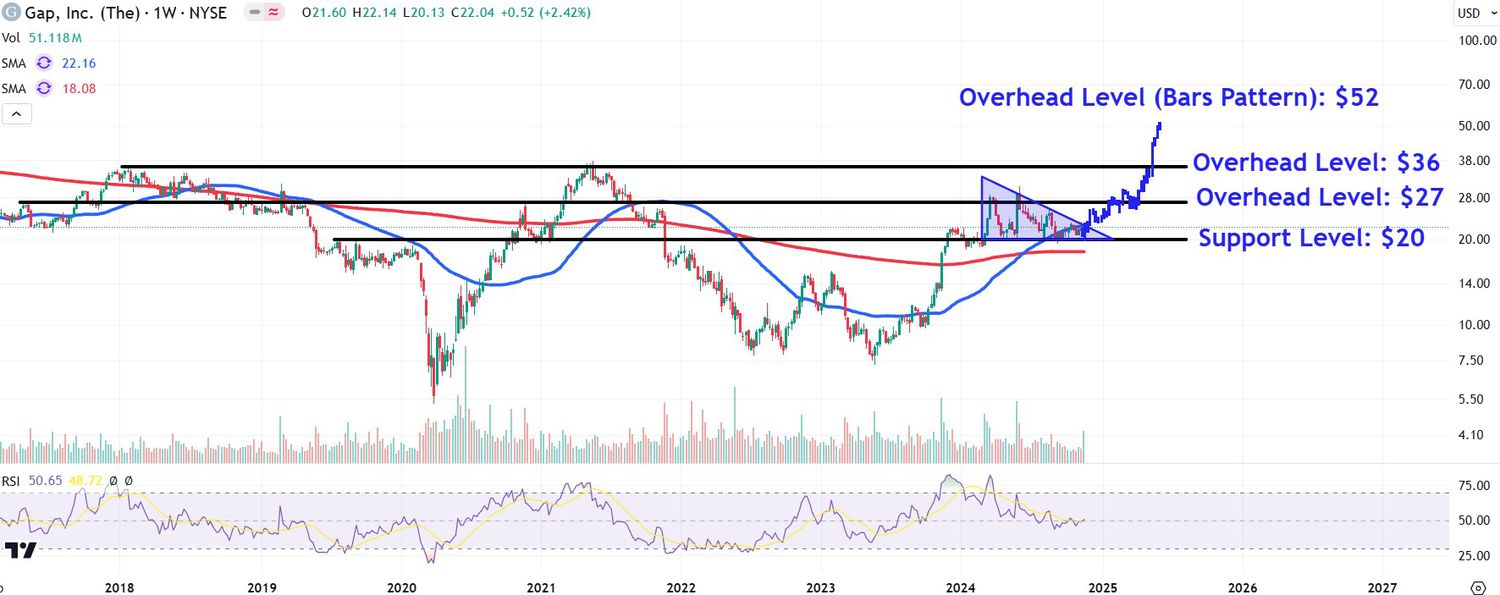
Task: Click the 2020 label on time axis
Action: coord(401,587)
